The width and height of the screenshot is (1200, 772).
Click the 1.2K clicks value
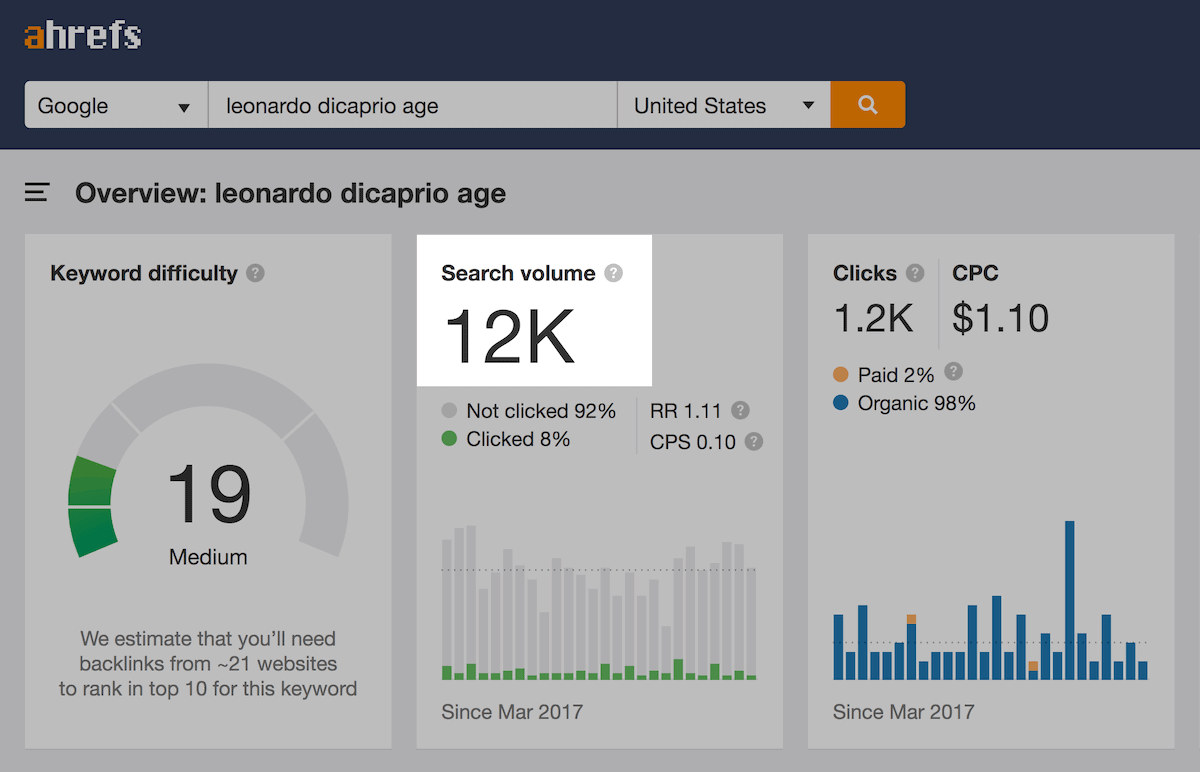tap(873, 318)
